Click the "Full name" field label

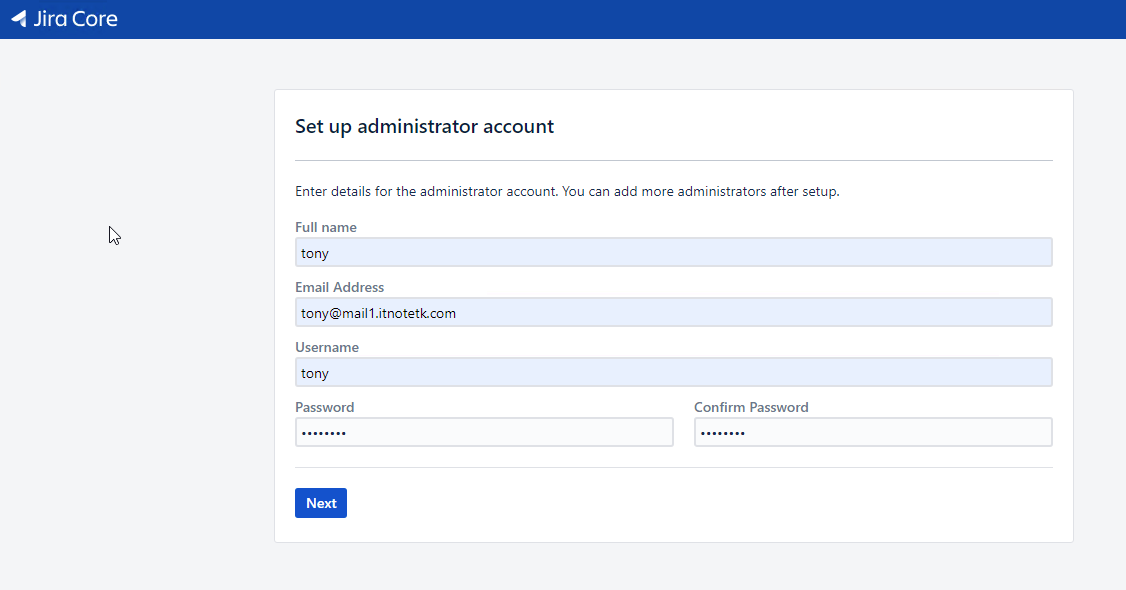pyautogui.click(x=326, y=227)
